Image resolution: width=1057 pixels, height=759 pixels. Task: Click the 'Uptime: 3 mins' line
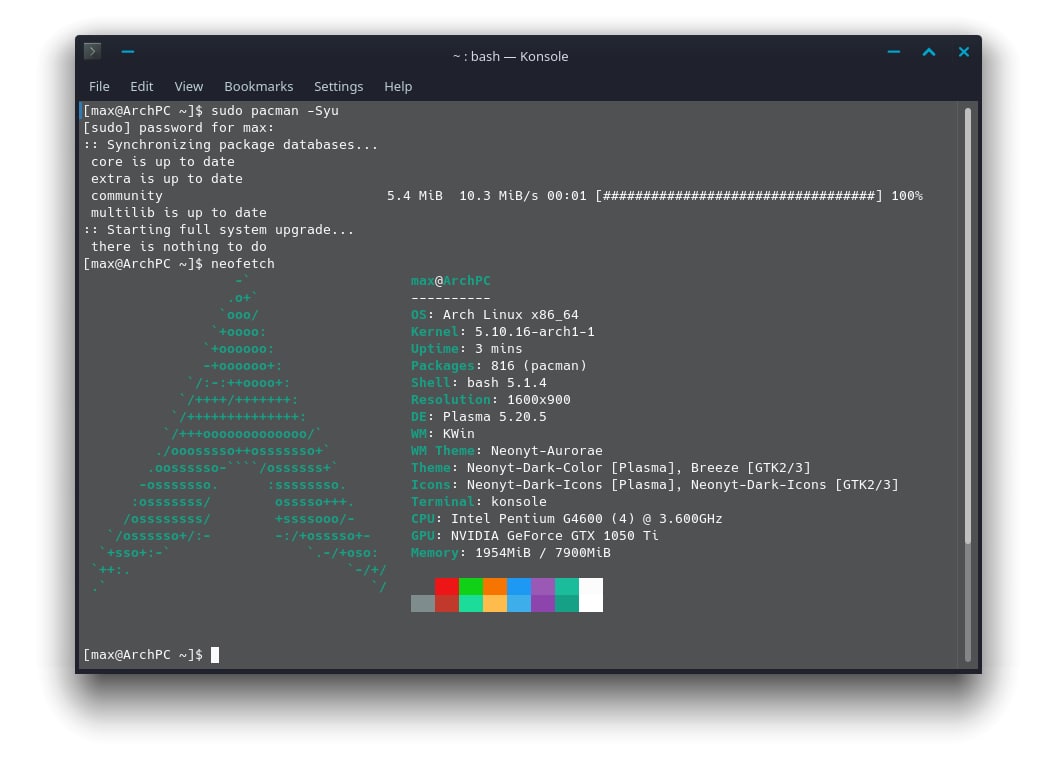point(466,348)
